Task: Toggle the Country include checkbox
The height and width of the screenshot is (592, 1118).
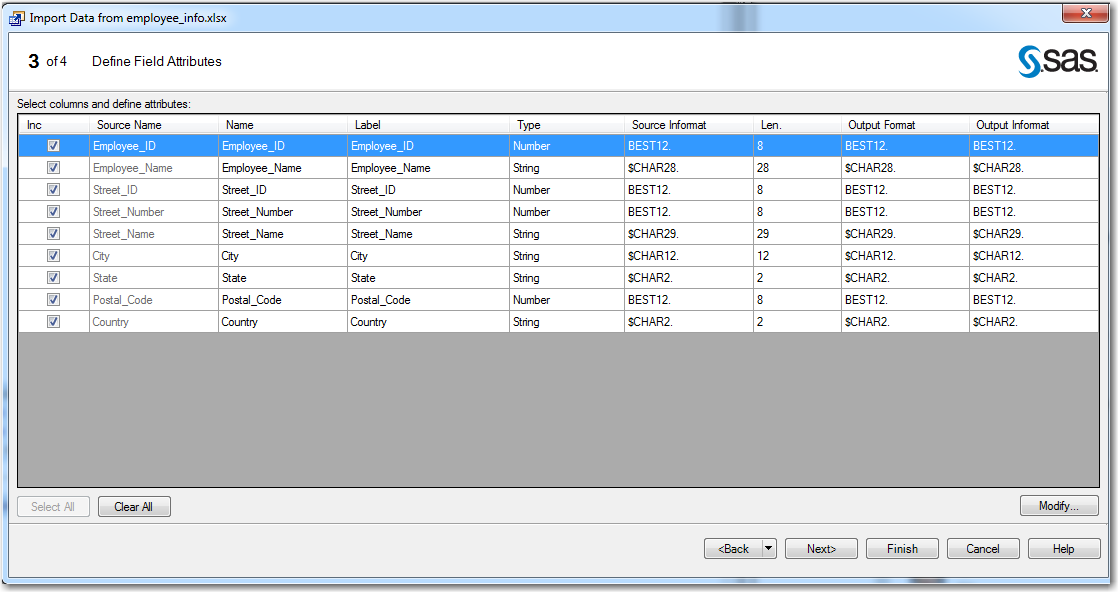Action: pyautogui.click(x=53, y=321)
